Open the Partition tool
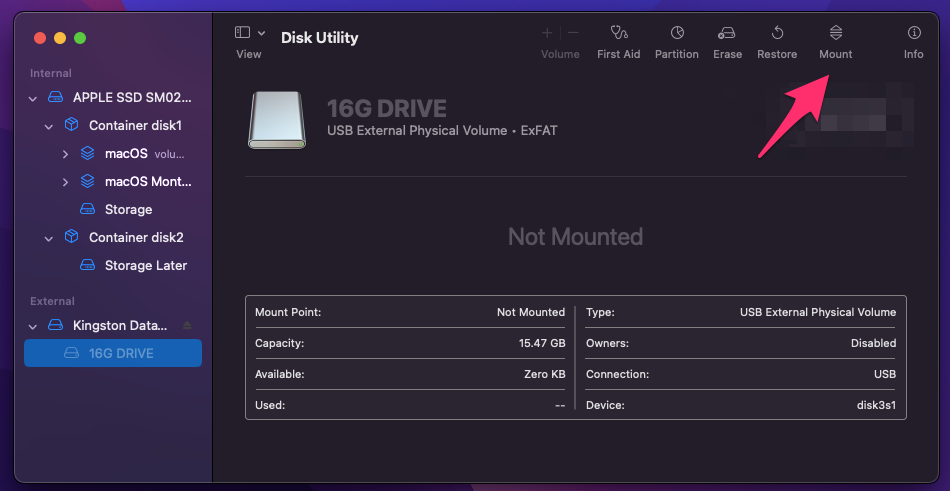 [x=677, y=33]
